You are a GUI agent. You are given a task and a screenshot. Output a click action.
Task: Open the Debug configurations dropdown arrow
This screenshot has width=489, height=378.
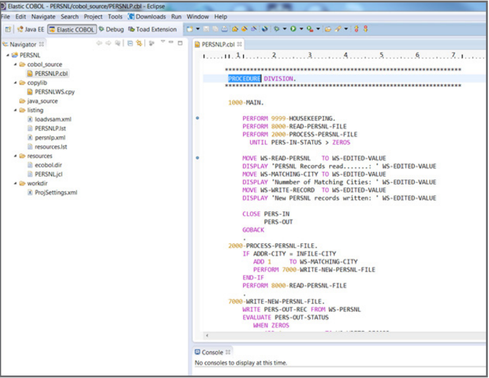284,29
